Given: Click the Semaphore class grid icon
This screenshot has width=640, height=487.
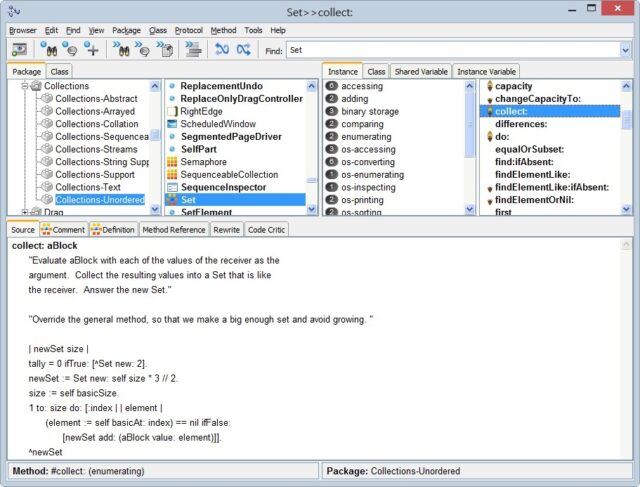Looking at the screenshot, I should 173,162.
